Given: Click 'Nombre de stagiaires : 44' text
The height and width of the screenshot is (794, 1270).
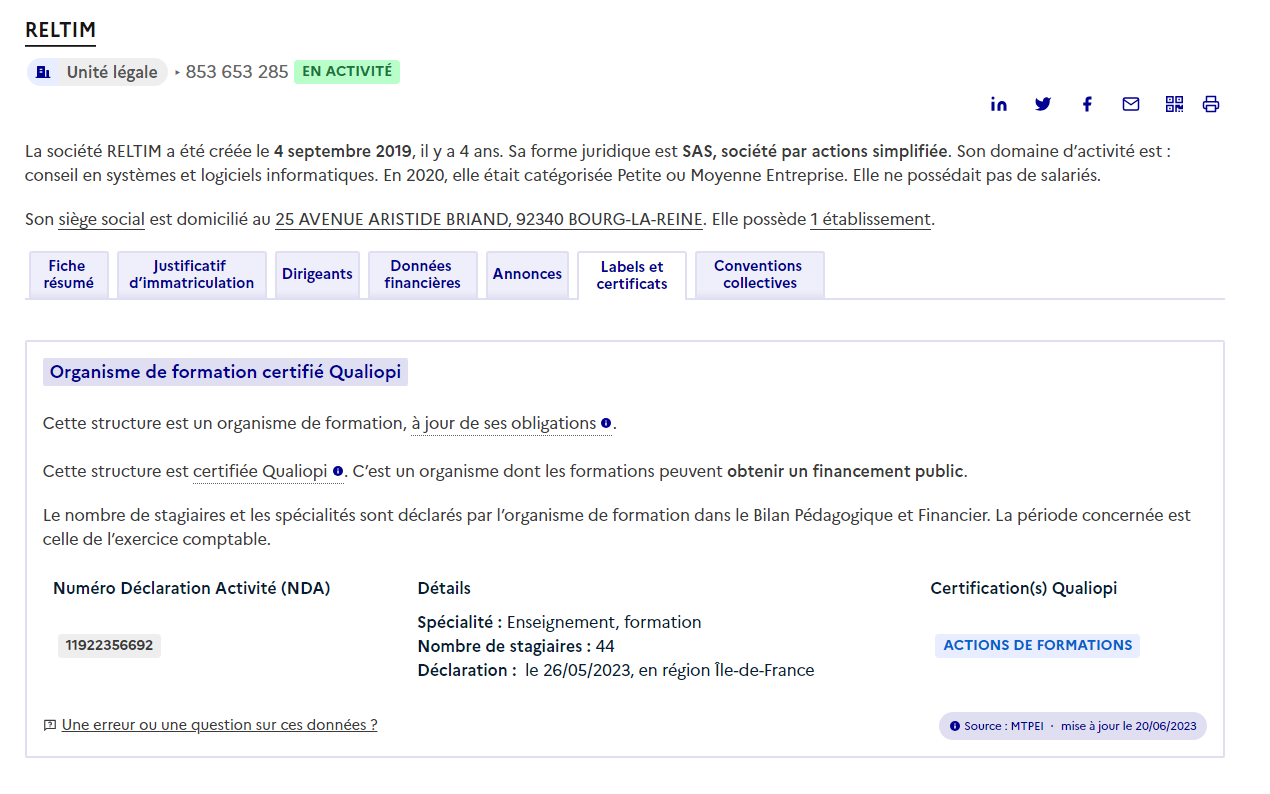Looking at the screenshot, I should coord(516,646).
